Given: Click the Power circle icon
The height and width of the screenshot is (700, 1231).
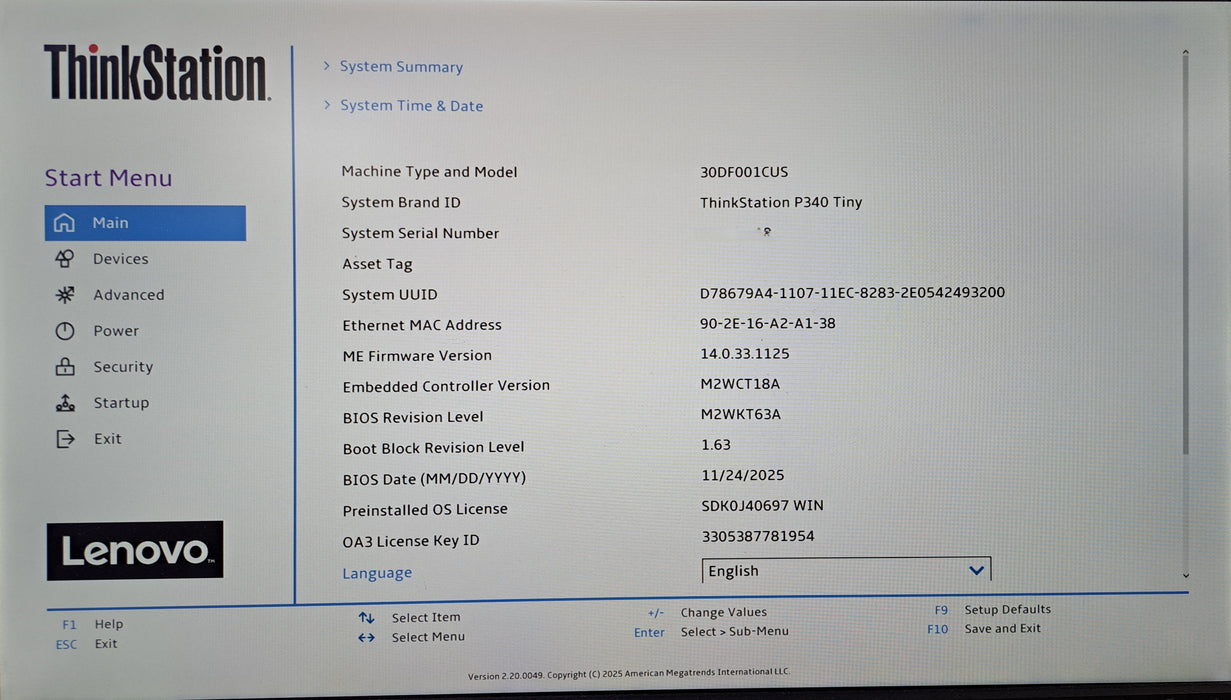Looking at the screenshot, I should click(65, 331).
